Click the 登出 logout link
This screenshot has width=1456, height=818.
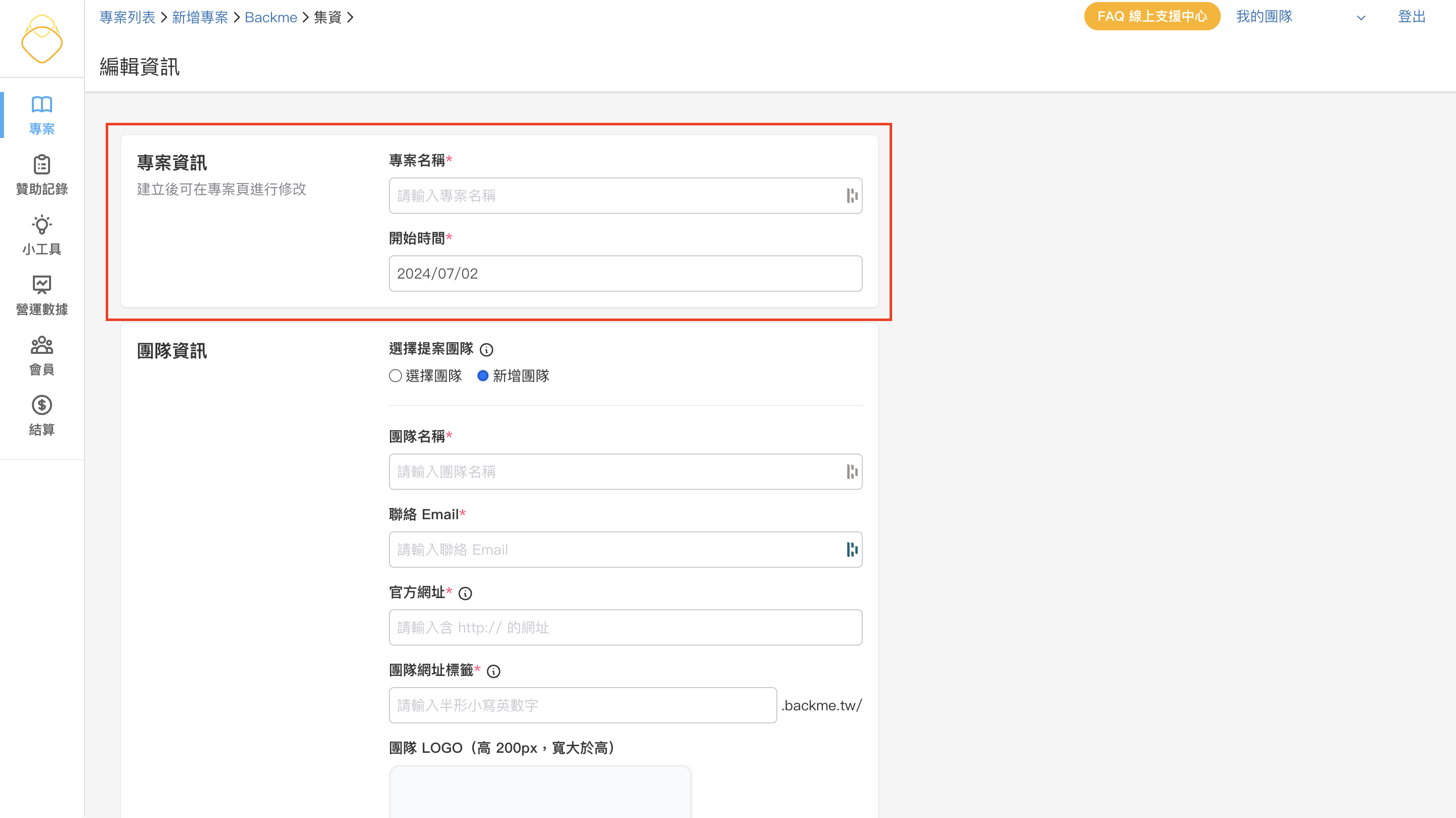click(1411, 16)
